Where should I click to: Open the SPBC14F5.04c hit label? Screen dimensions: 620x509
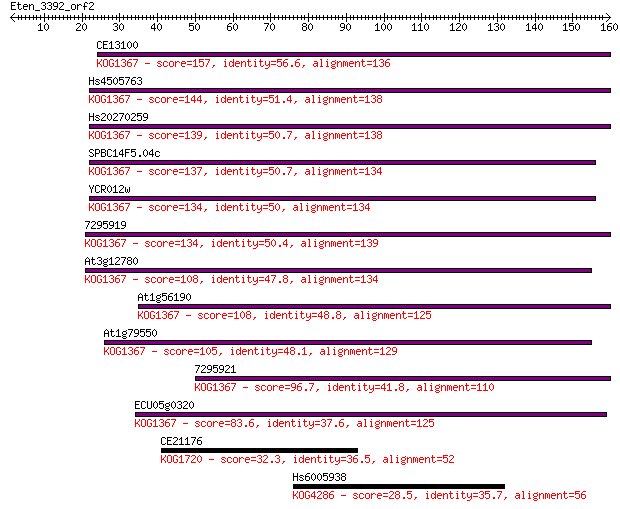tap(125, 153)
